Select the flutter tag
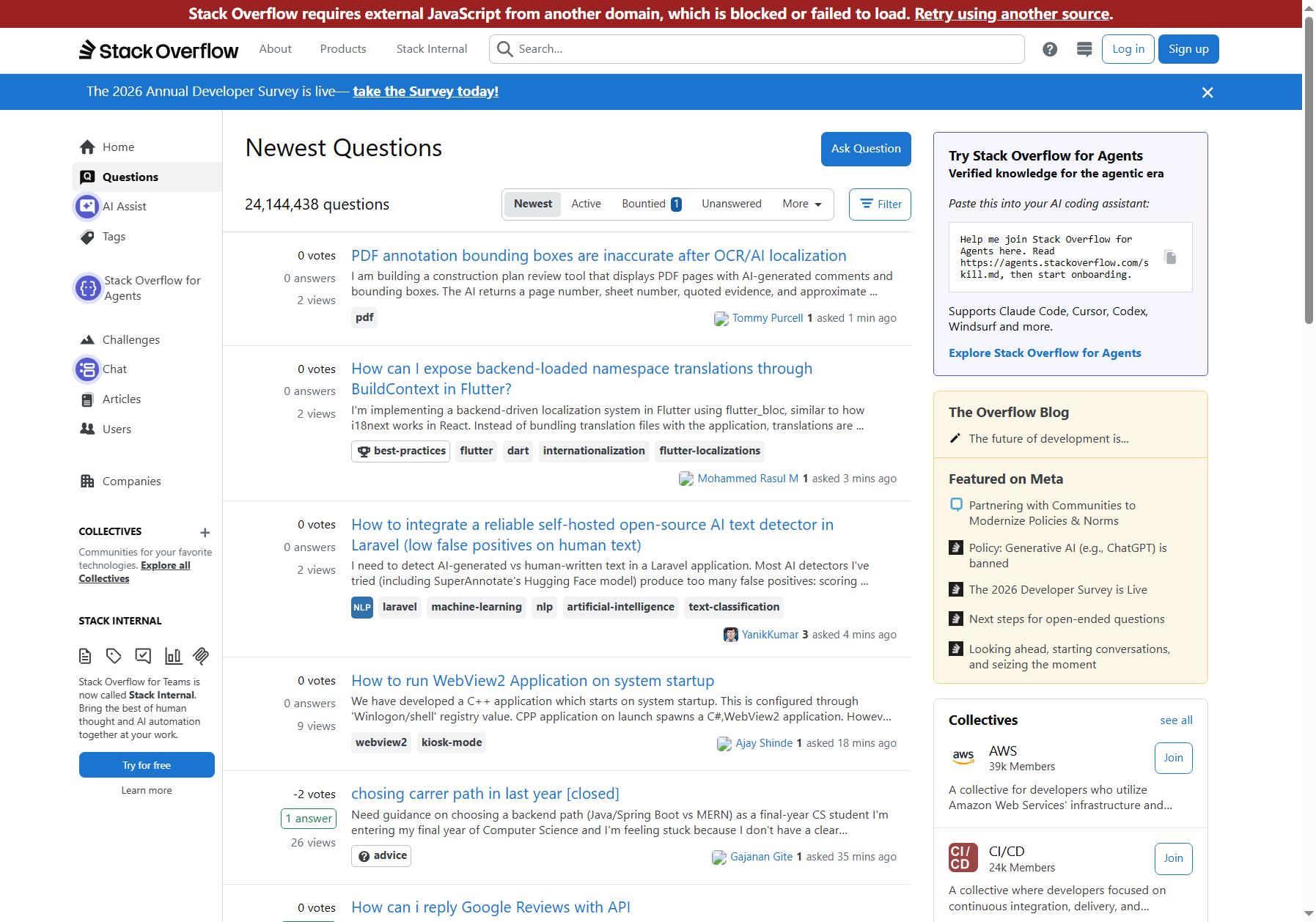The width and height of the screenshot is (1316, 922). (476, 451)
